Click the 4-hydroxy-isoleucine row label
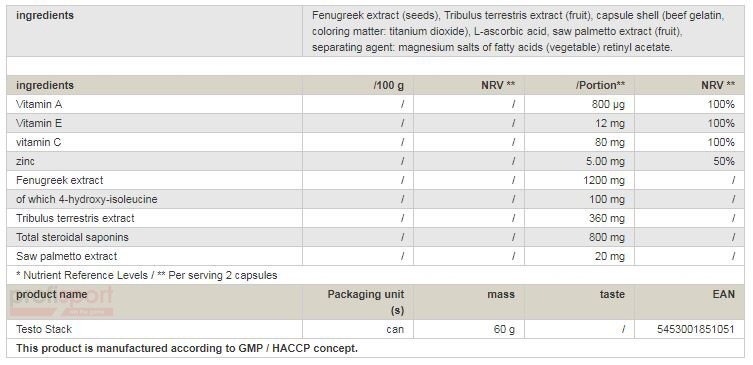The width and height of the screenshot is (753, 365). pos(86,199)
